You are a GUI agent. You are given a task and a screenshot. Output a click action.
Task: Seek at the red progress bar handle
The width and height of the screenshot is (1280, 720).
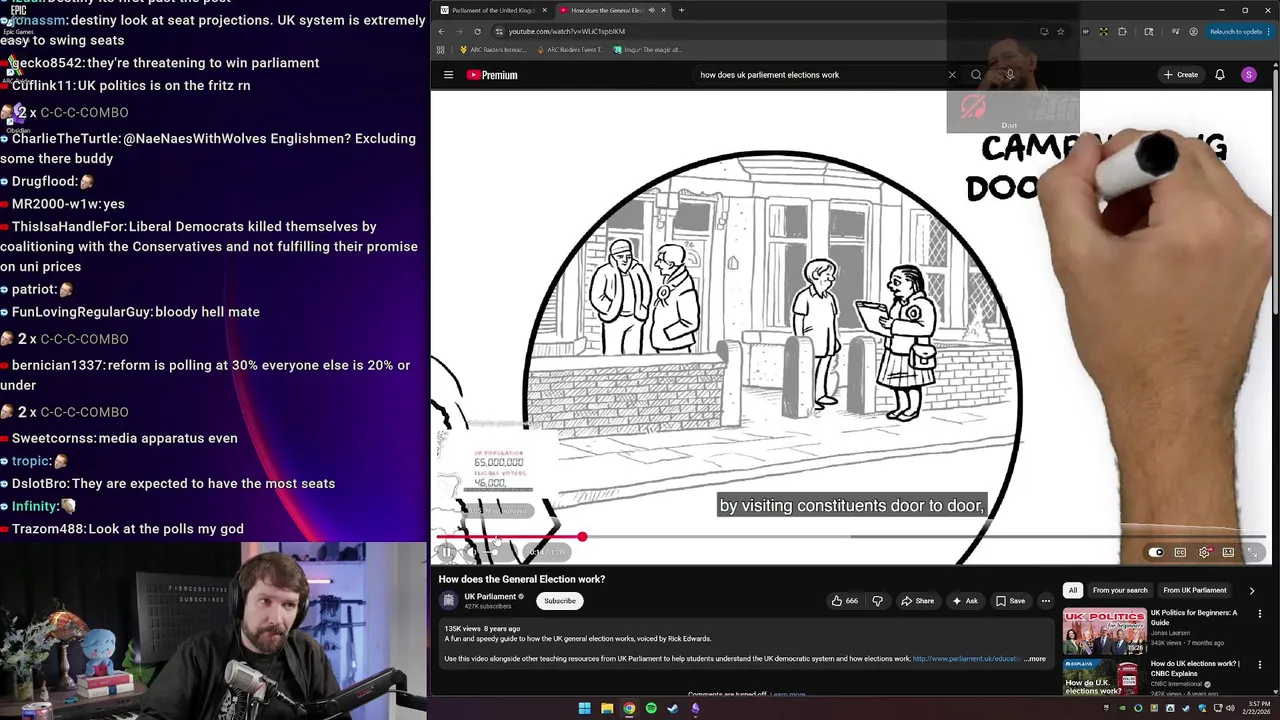pos(582,537)
